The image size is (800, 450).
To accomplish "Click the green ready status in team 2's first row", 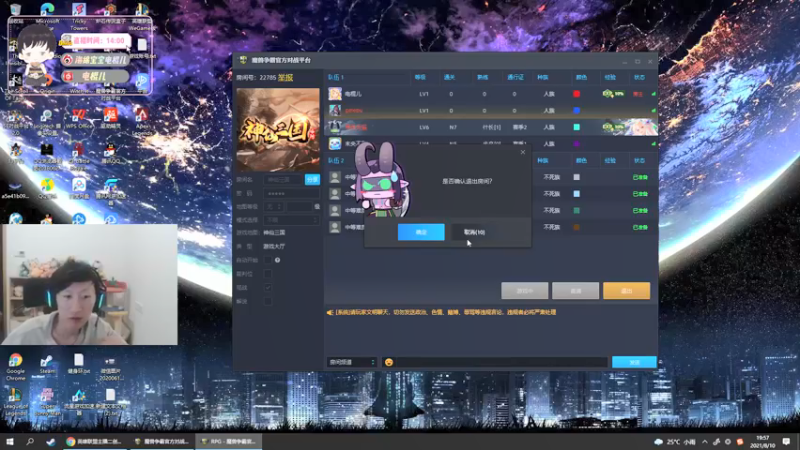I will click(640, 177).
